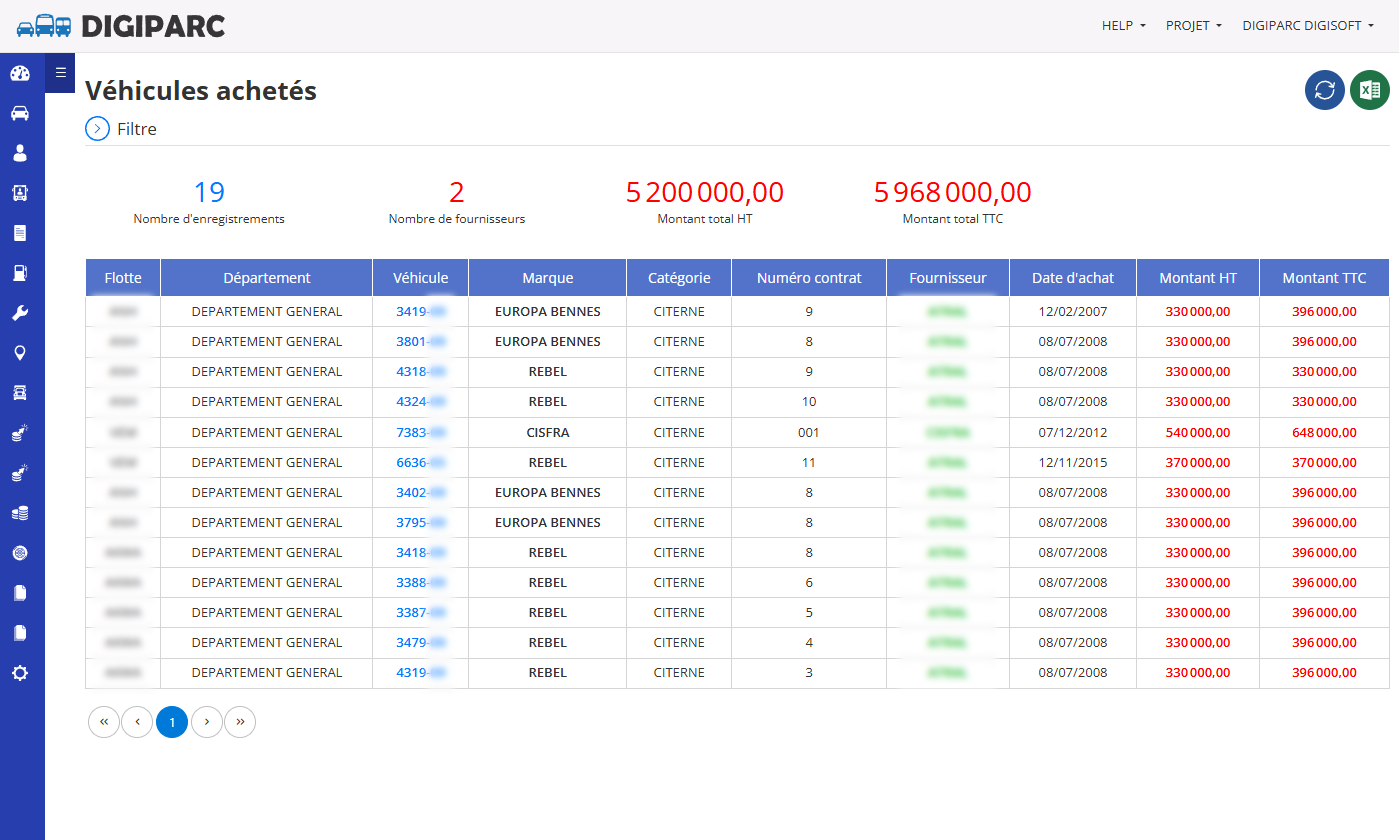1399x840 pixels.
Task: Open the DIGIPARC DIGISOFT user dropdown
Action: click(x=1308, y=26)
